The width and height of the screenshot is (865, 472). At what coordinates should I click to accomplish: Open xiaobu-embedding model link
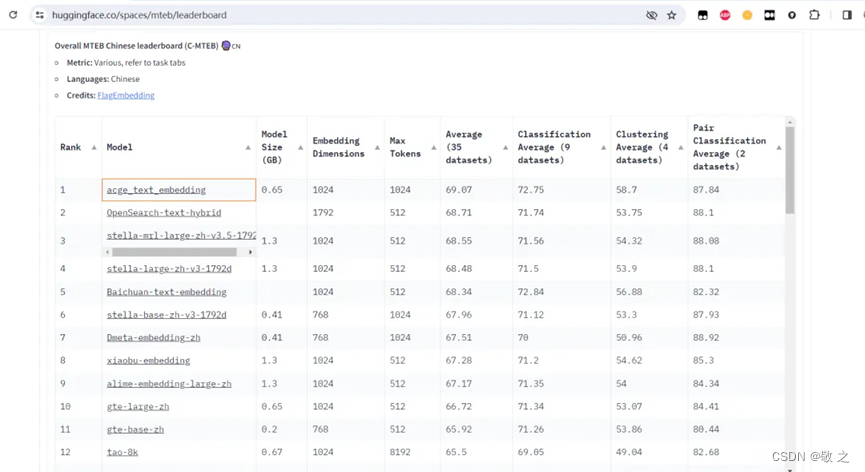[x=148, y=361]
